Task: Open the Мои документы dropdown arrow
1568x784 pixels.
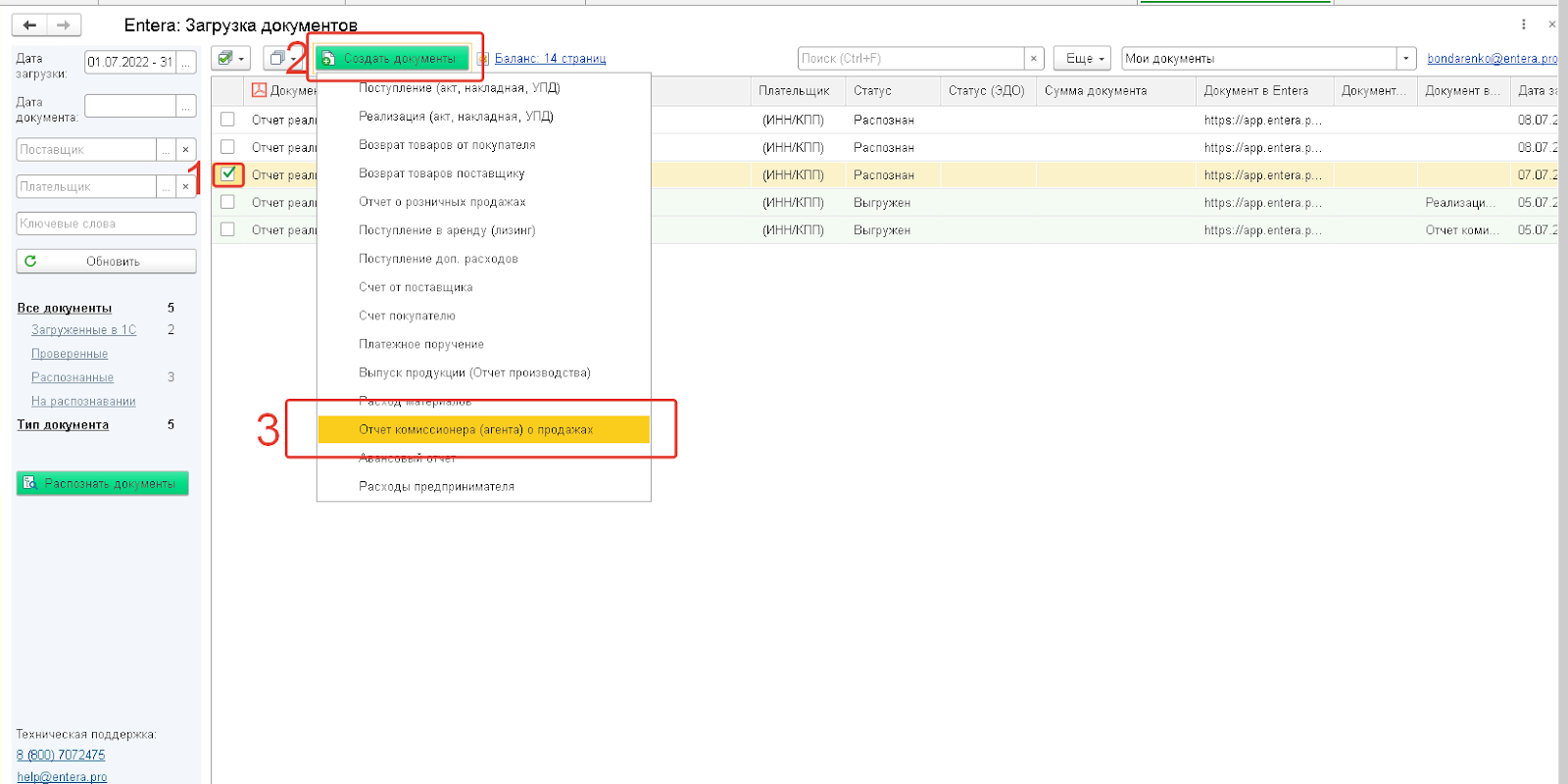Action: pyautogui.click(x=1406, y=59)
